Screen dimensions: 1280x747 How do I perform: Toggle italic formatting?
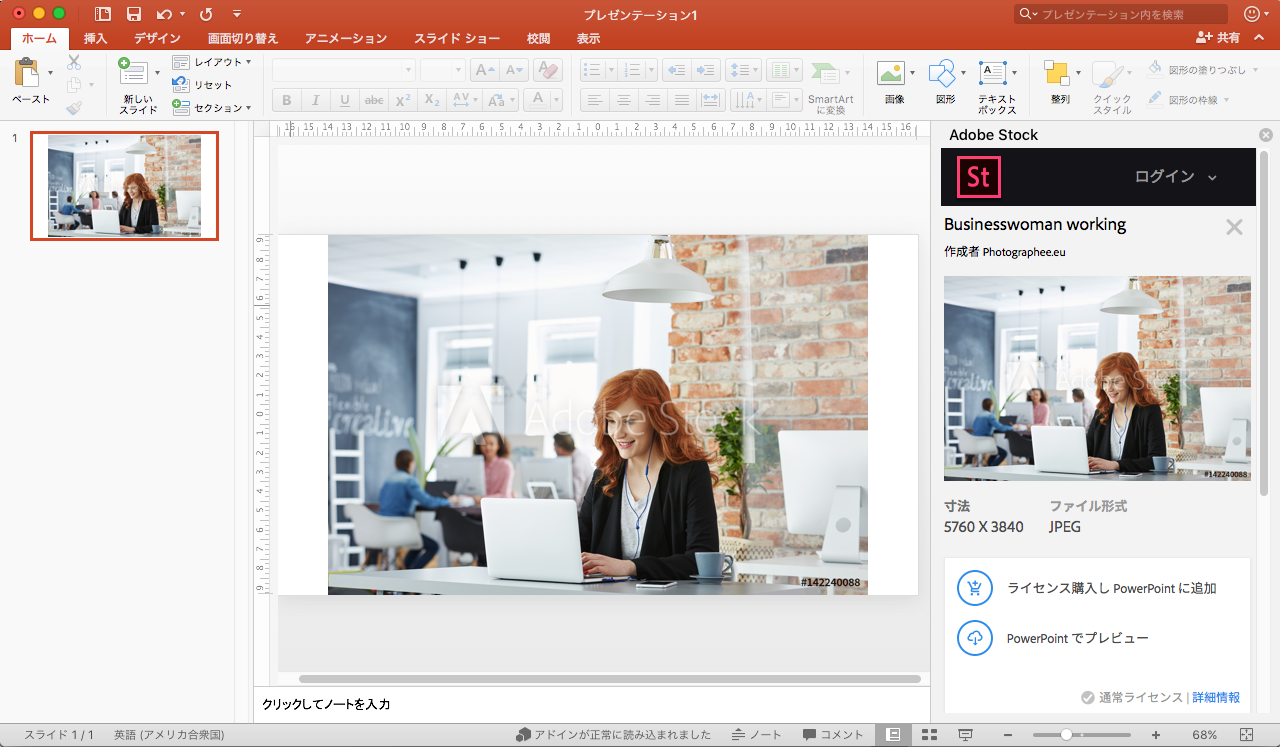tap(314, 100)
